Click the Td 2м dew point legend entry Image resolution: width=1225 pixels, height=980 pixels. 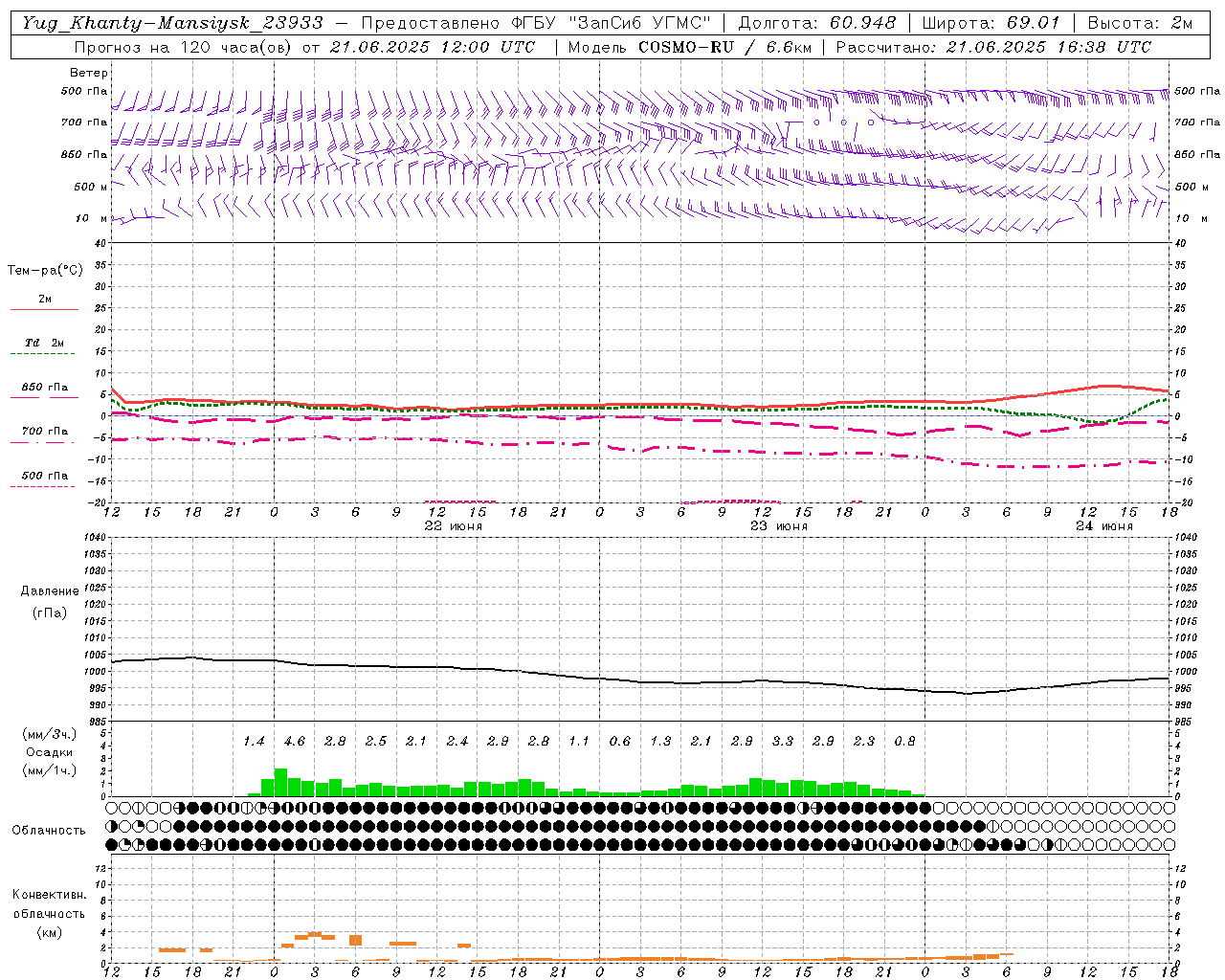pyautogui.click(x=45, y=343)
